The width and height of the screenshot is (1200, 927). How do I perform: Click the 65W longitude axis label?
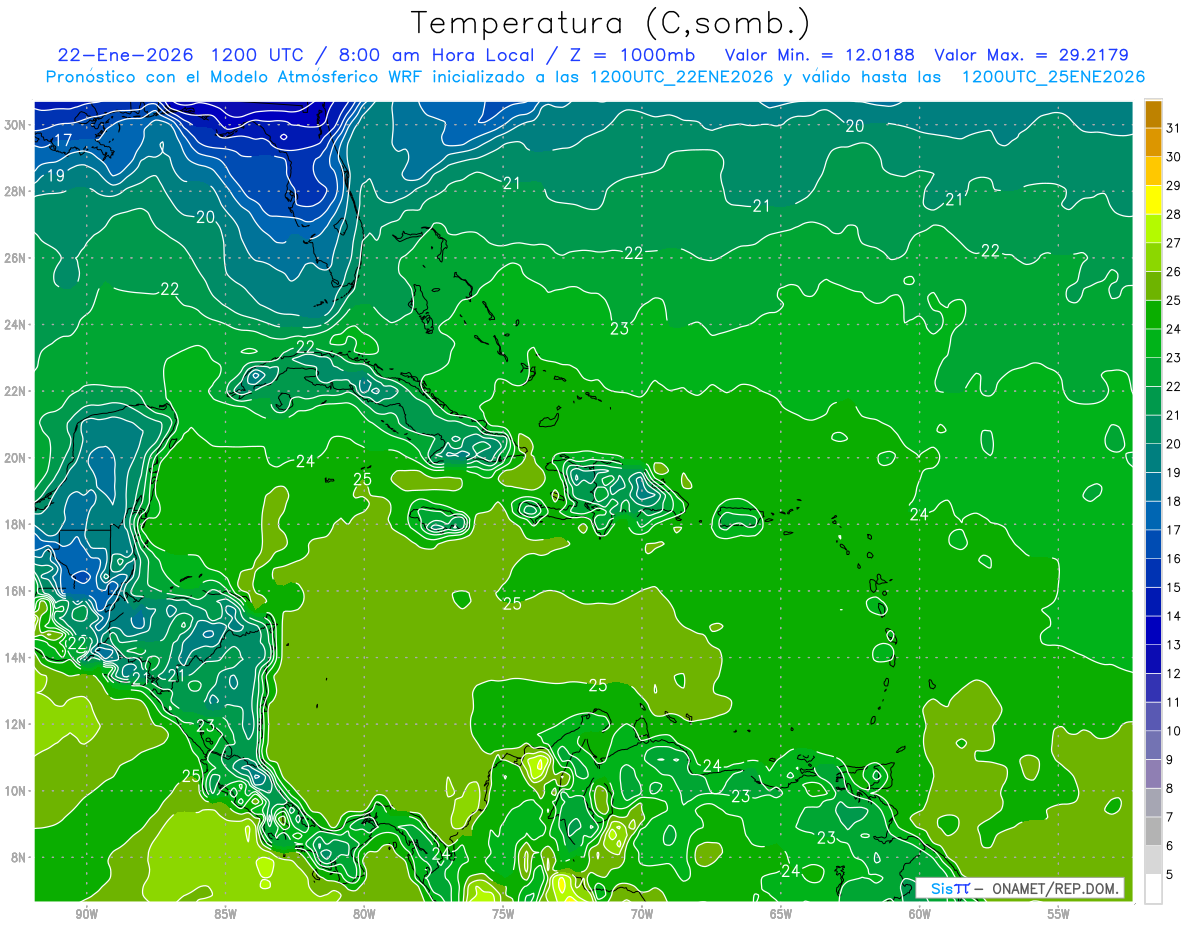(781, 914)
